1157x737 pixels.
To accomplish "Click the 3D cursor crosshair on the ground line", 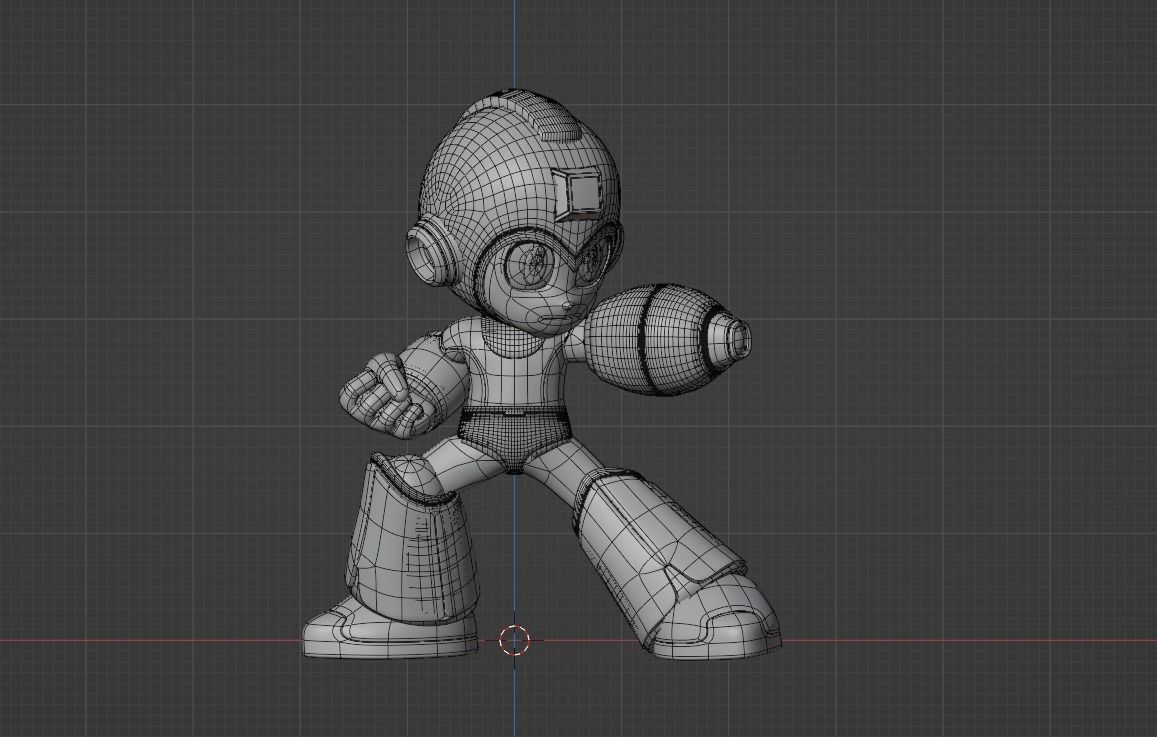I will pyautogui.click(x=514, y=640).
